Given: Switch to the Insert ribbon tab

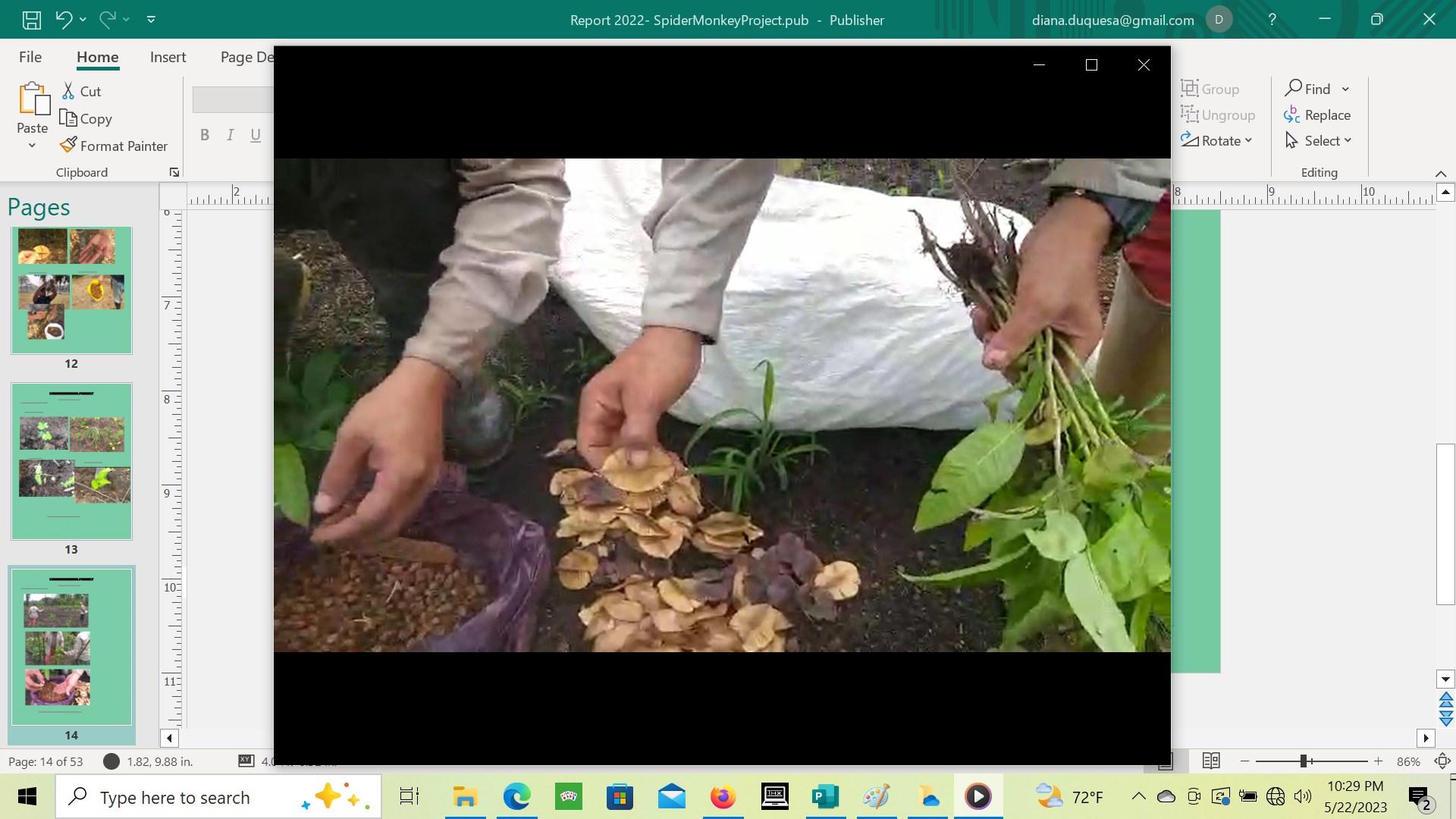Looking at the screenshot, I should (168, 57).
